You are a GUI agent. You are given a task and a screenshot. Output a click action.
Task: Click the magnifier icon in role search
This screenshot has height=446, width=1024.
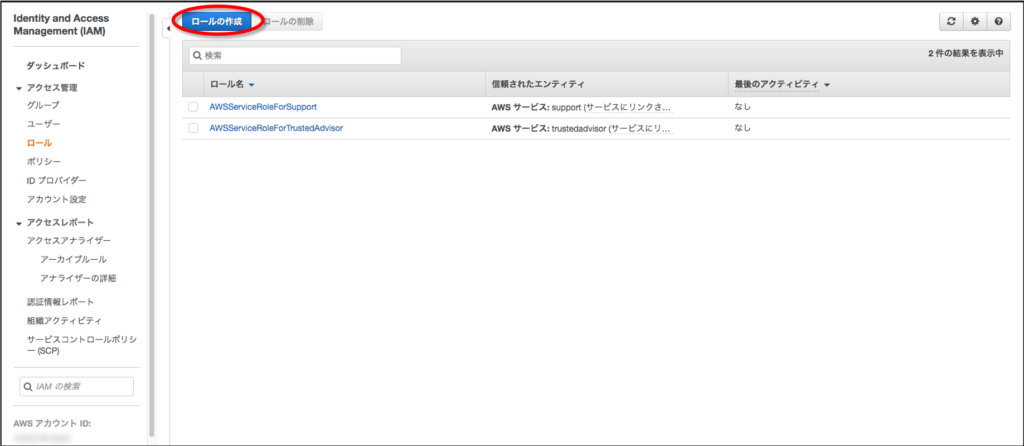tap(198, 56)
